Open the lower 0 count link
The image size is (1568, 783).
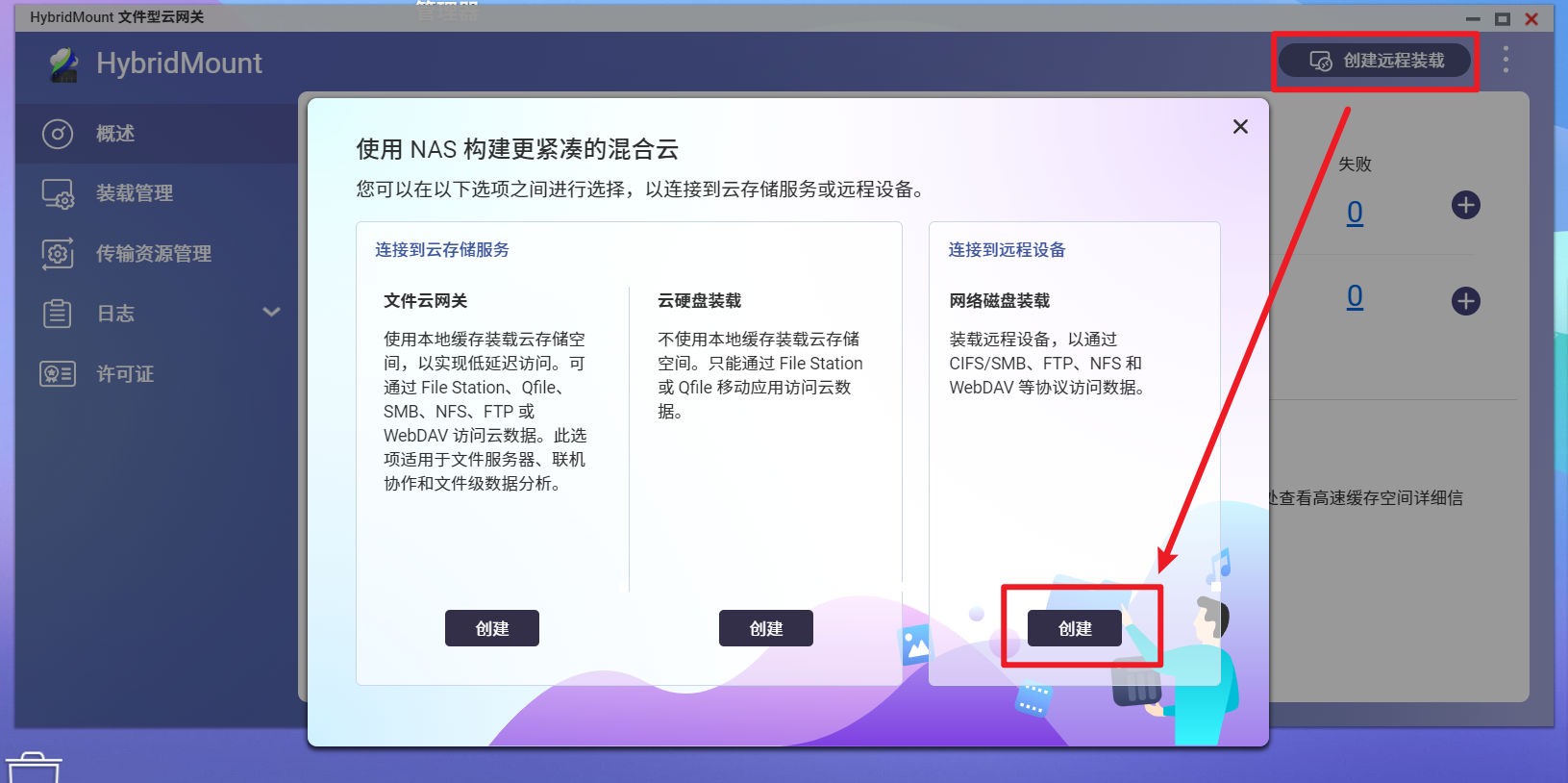1355,296
